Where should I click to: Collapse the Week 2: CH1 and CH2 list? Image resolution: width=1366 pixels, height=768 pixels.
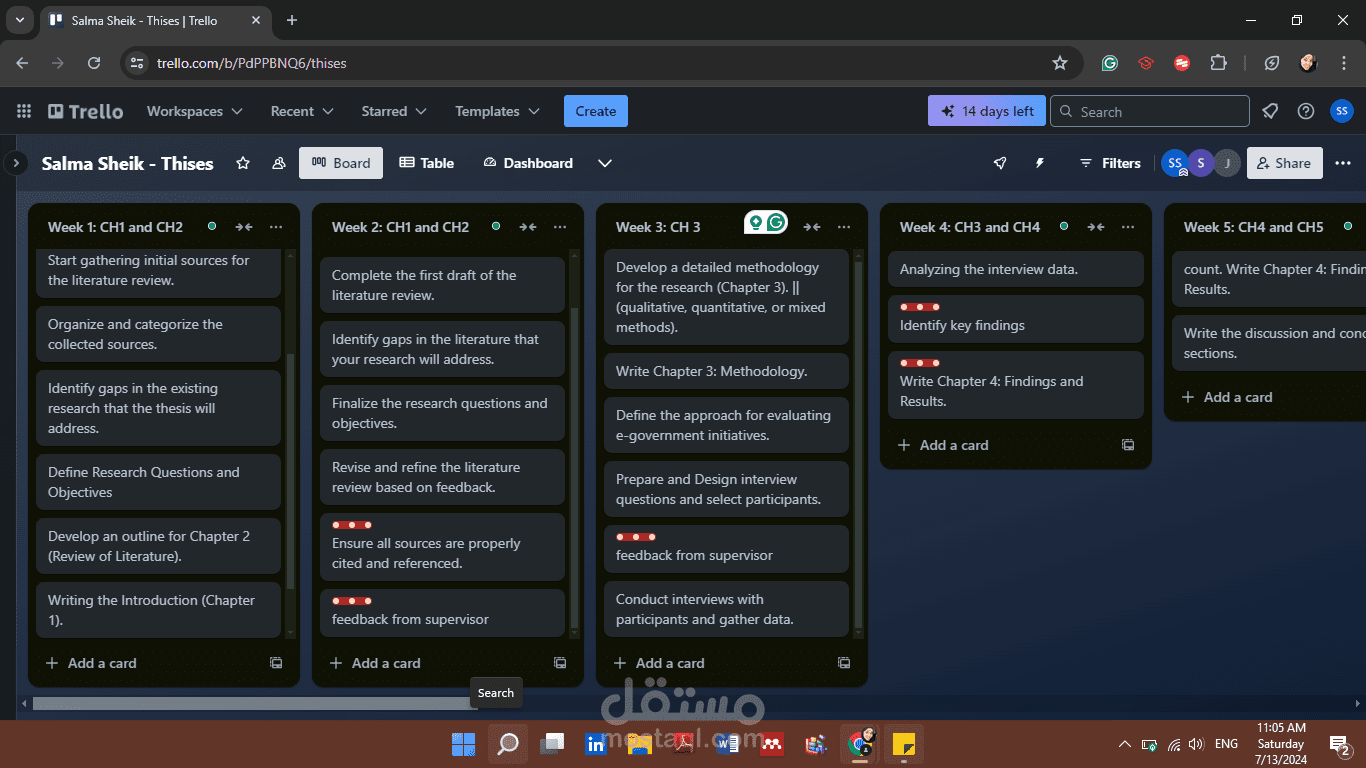tap(528, 227)
